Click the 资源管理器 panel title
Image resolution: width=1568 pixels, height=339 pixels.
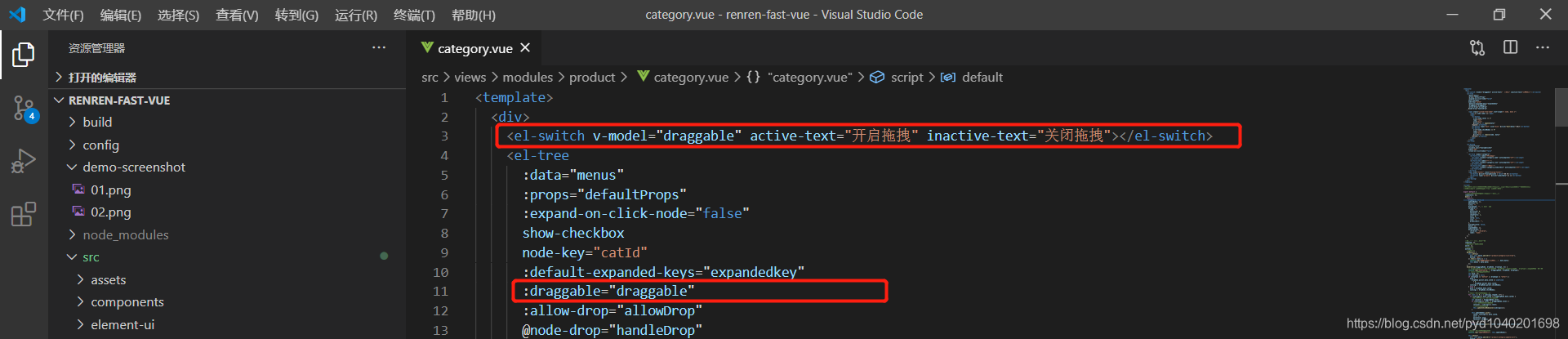pyautogui.click(x=96, y=48)
